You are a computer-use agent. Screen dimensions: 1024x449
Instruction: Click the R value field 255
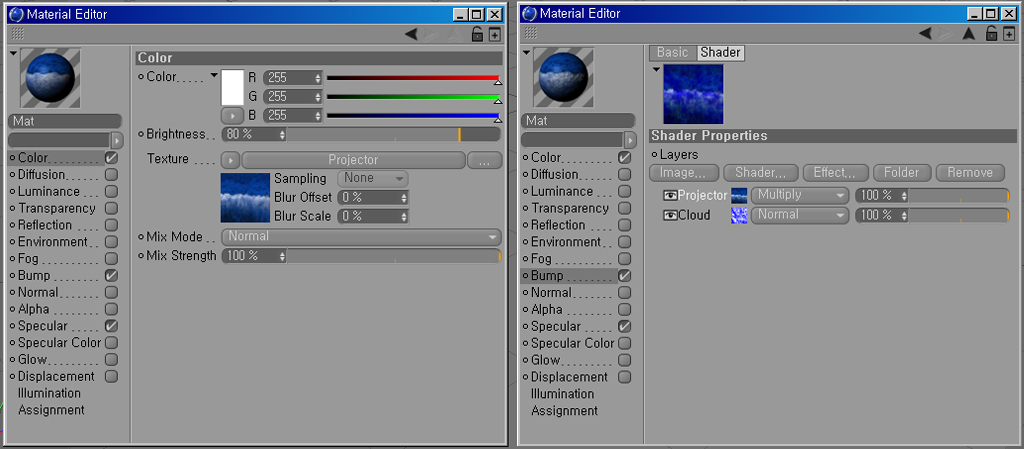(293, 78)
